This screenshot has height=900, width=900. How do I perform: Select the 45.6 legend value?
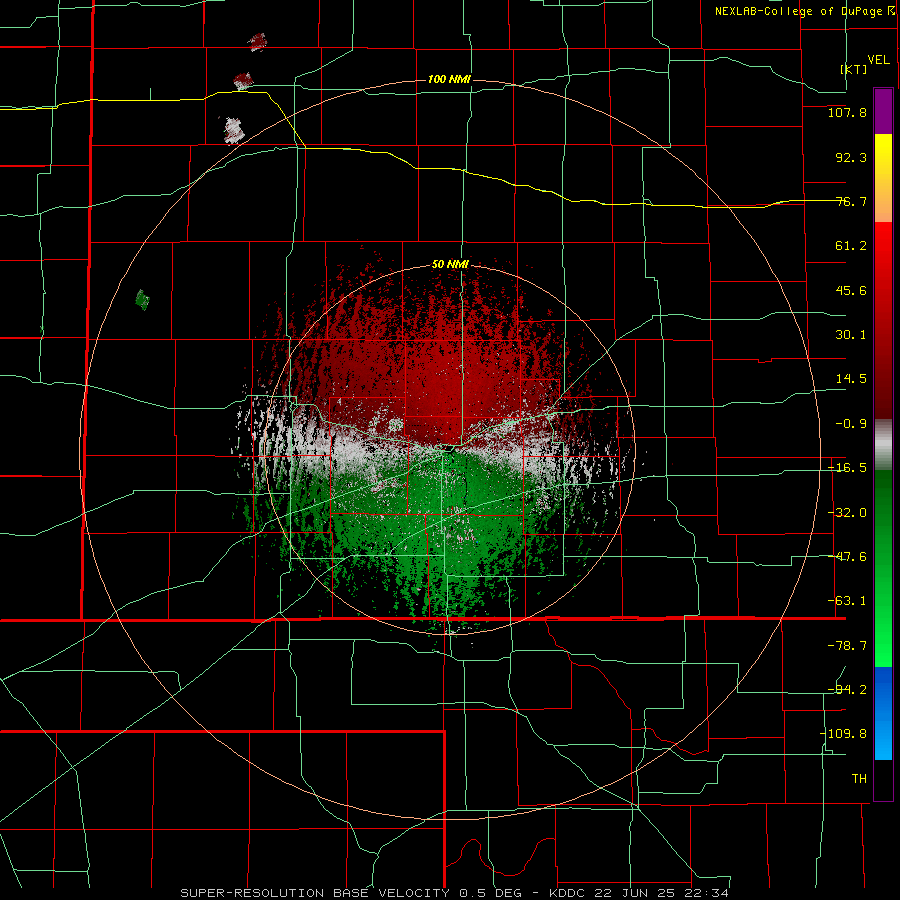[851, 290]
